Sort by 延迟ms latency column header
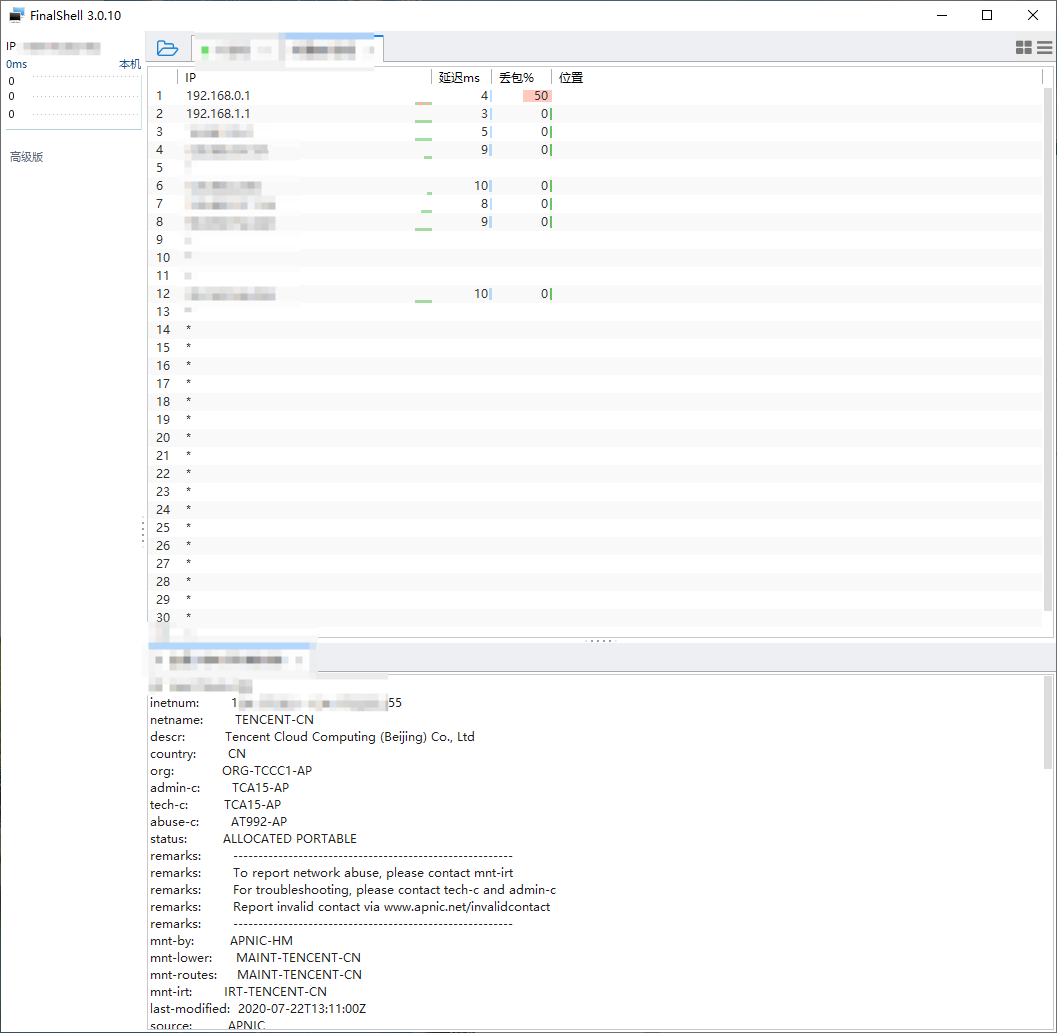Screen dimensions: 1057x1033 [x=460, y=77]
